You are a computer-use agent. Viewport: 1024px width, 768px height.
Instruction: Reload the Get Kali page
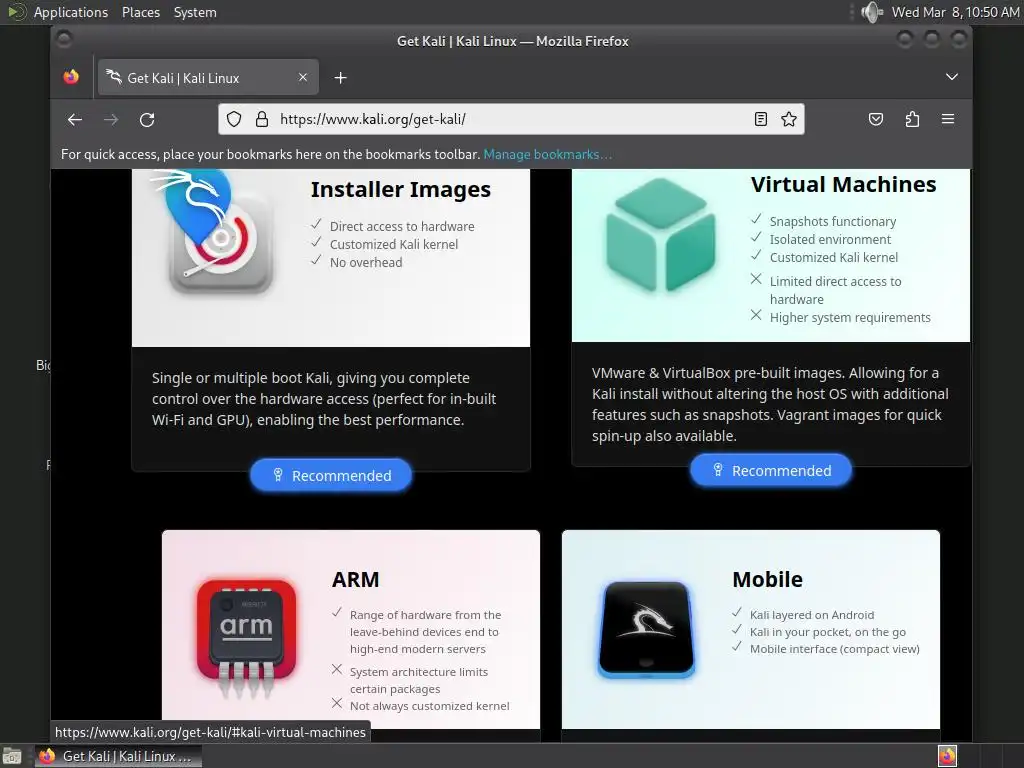pyautogui.click(x=148, y=120)
